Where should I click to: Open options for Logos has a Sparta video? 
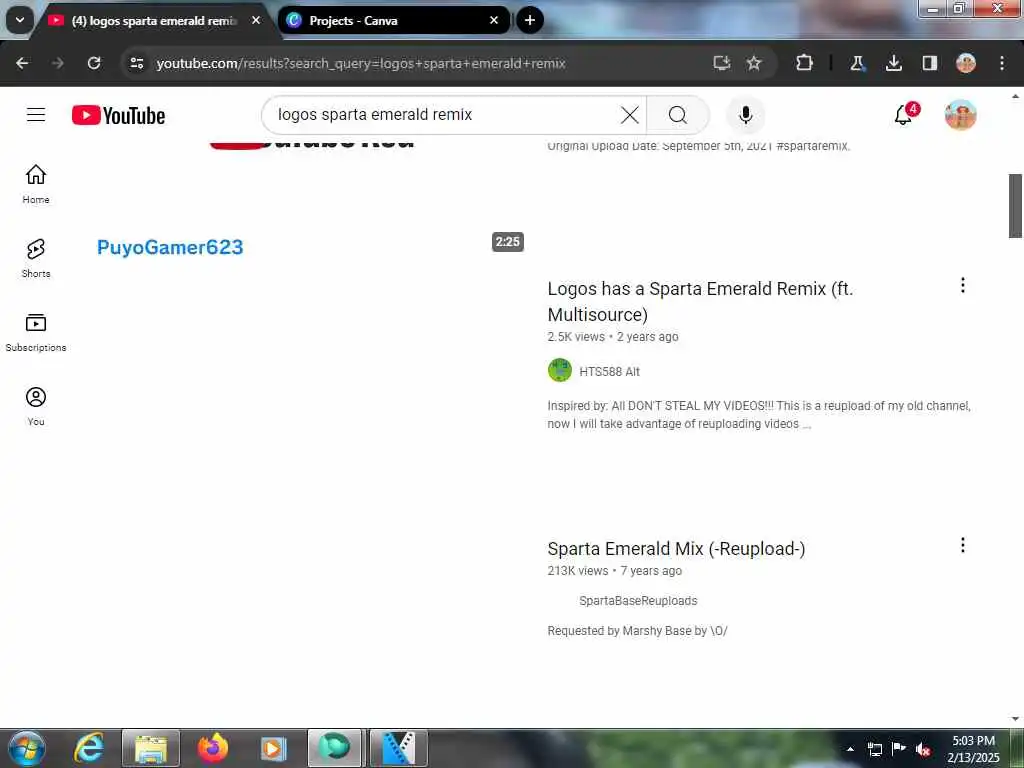click(x=963, y=285)
